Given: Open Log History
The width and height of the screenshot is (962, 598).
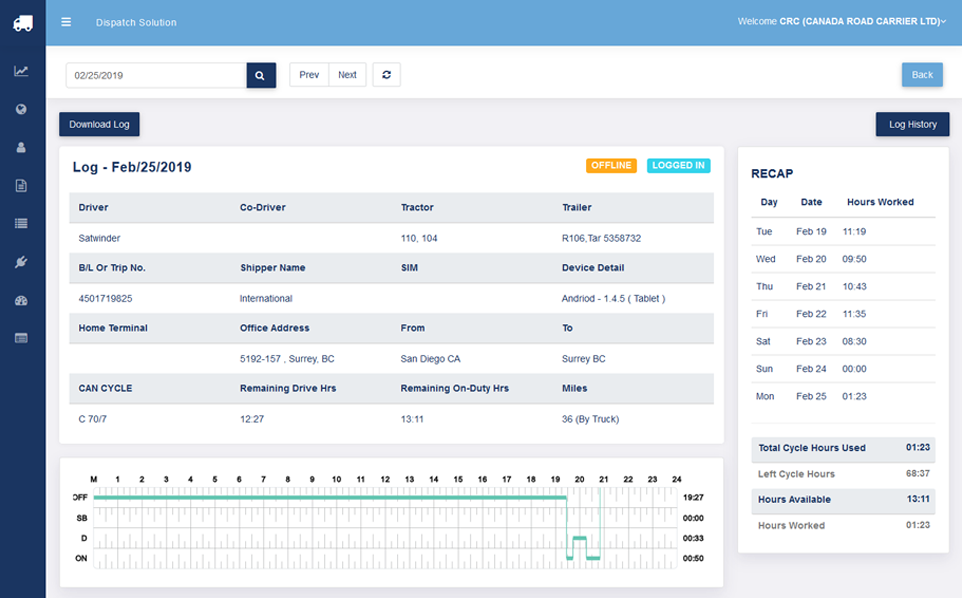Looking at the screenshot, I should (x=912, y=124).
